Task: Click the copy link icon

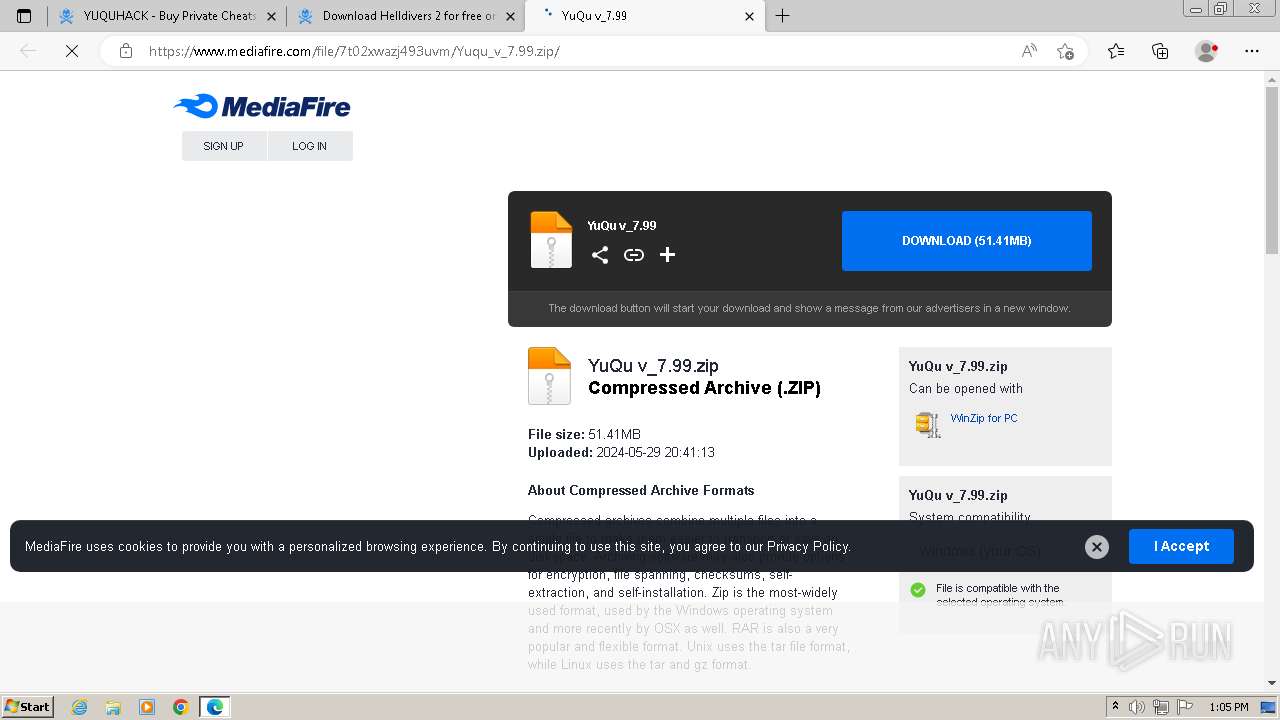Action: (634, 255)
